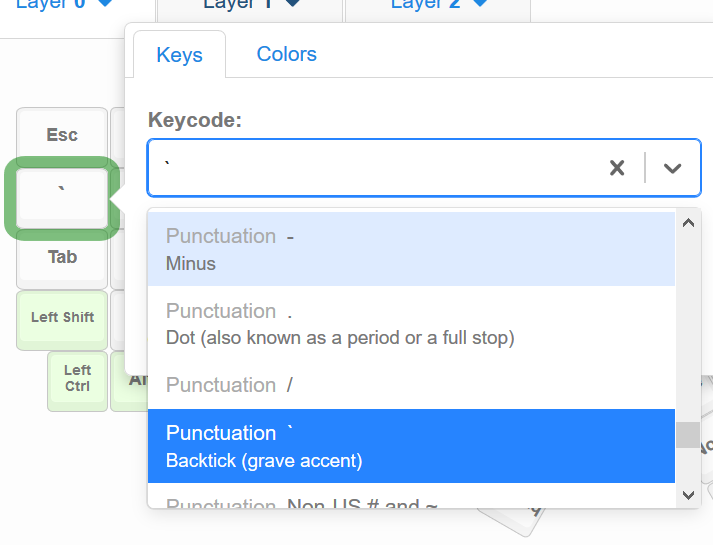Open the Layer 2 dropdown
The width and height of the screenshot is (713, 545).
[x=438, y=4]
